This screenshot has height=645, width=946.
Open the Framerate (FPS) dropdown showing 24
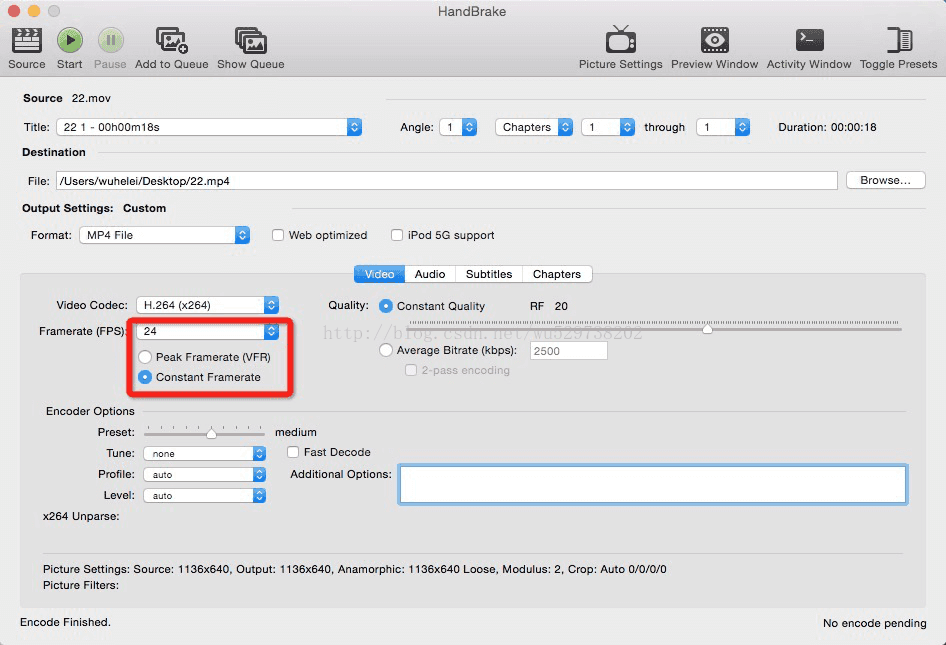pyautogui.click(x=208, y=331)
